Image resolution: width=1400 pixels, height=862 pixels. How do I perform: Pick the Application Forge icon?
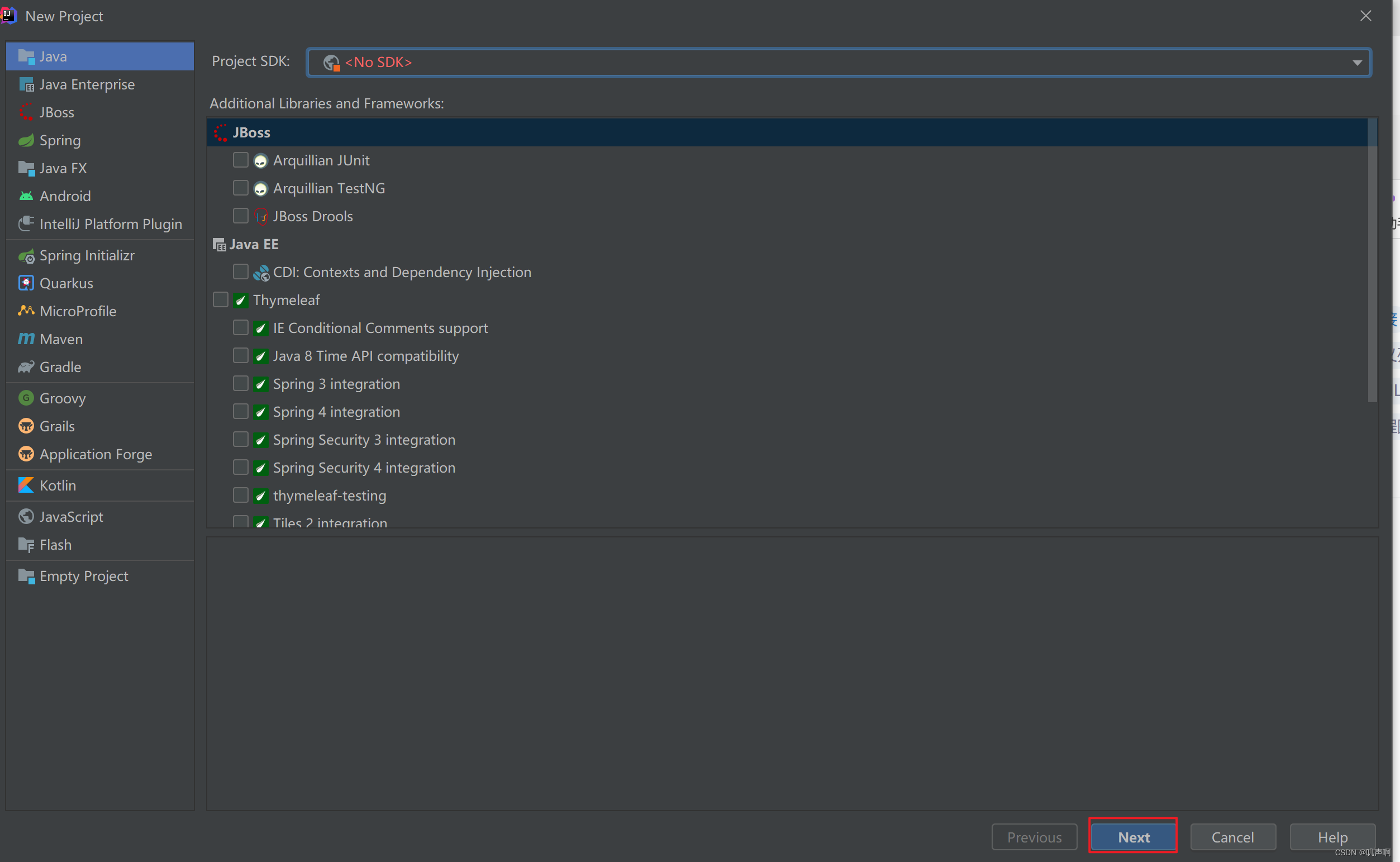click(26, 454)
